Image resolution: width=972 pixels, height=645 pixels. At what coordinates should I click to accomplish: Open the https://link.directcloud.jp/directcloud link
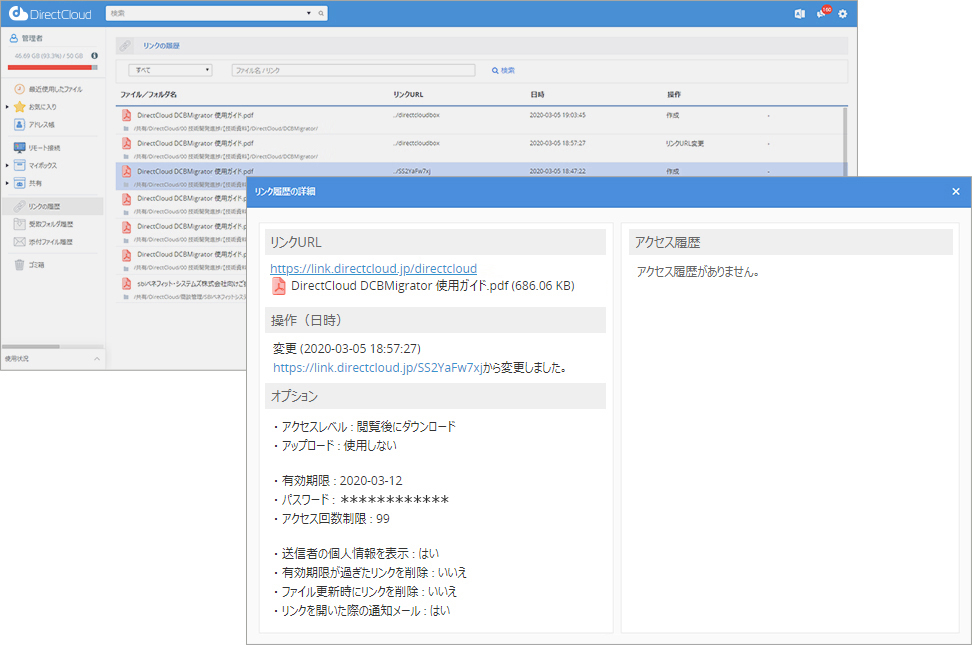[x=373, y=269]
